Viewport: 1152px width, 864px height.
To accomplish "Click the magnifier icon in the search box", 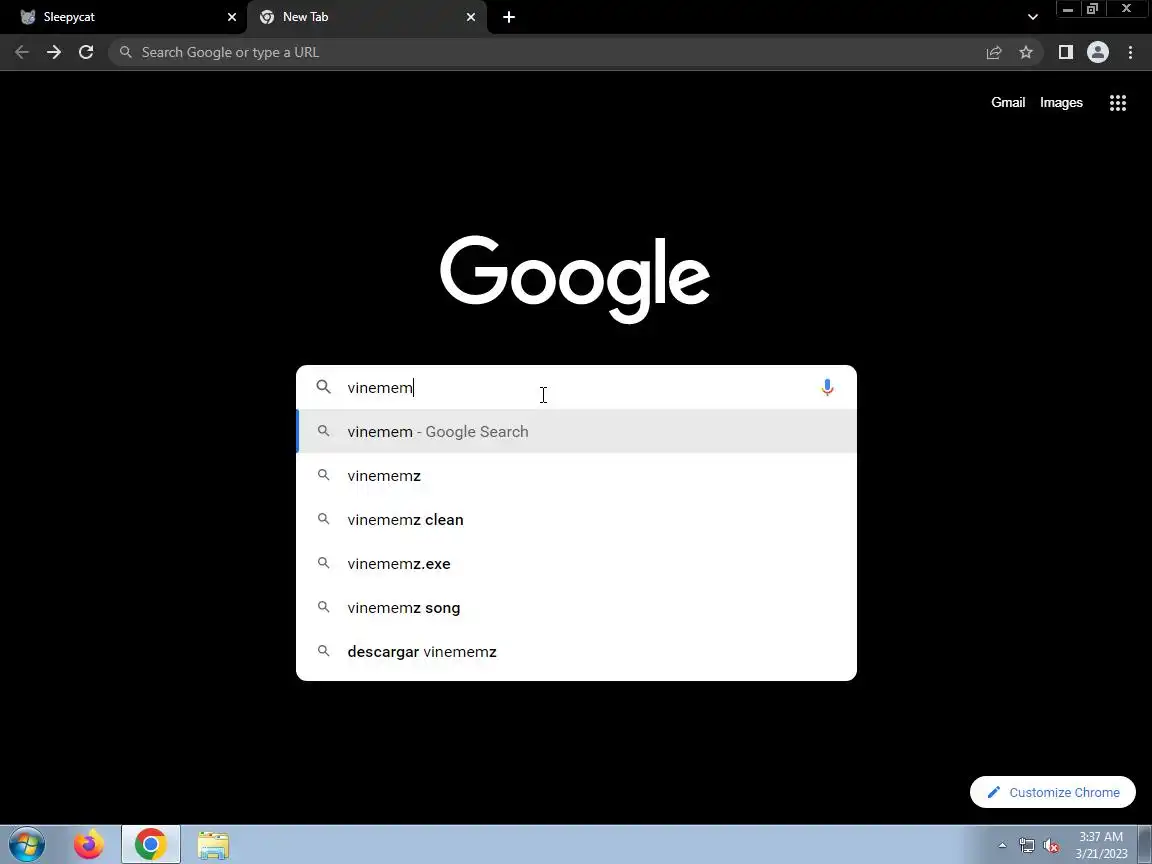I will pyautogui.click(x=323, y=386).
